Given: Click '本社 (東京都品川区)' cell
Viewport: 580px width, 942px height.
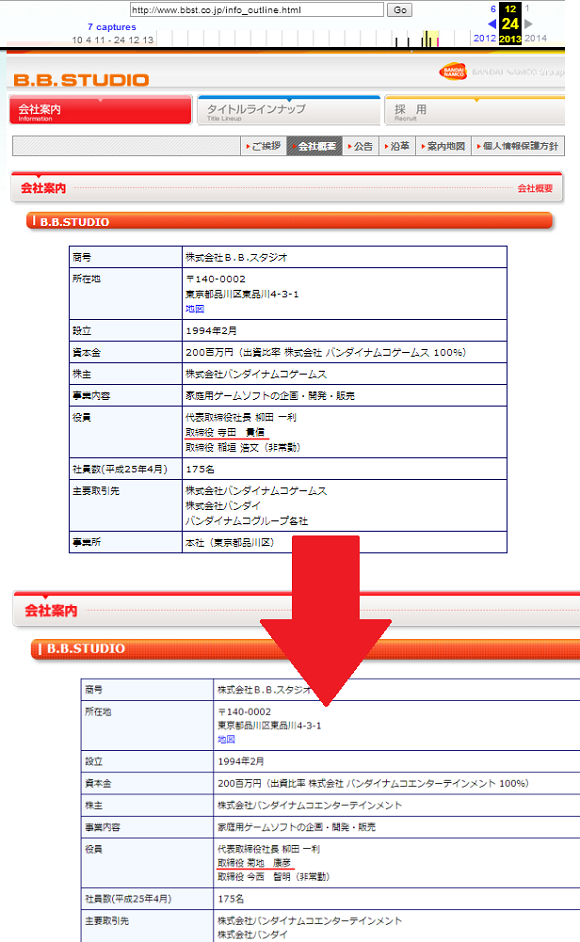Looking at the screenshot, I should (344, 542).
